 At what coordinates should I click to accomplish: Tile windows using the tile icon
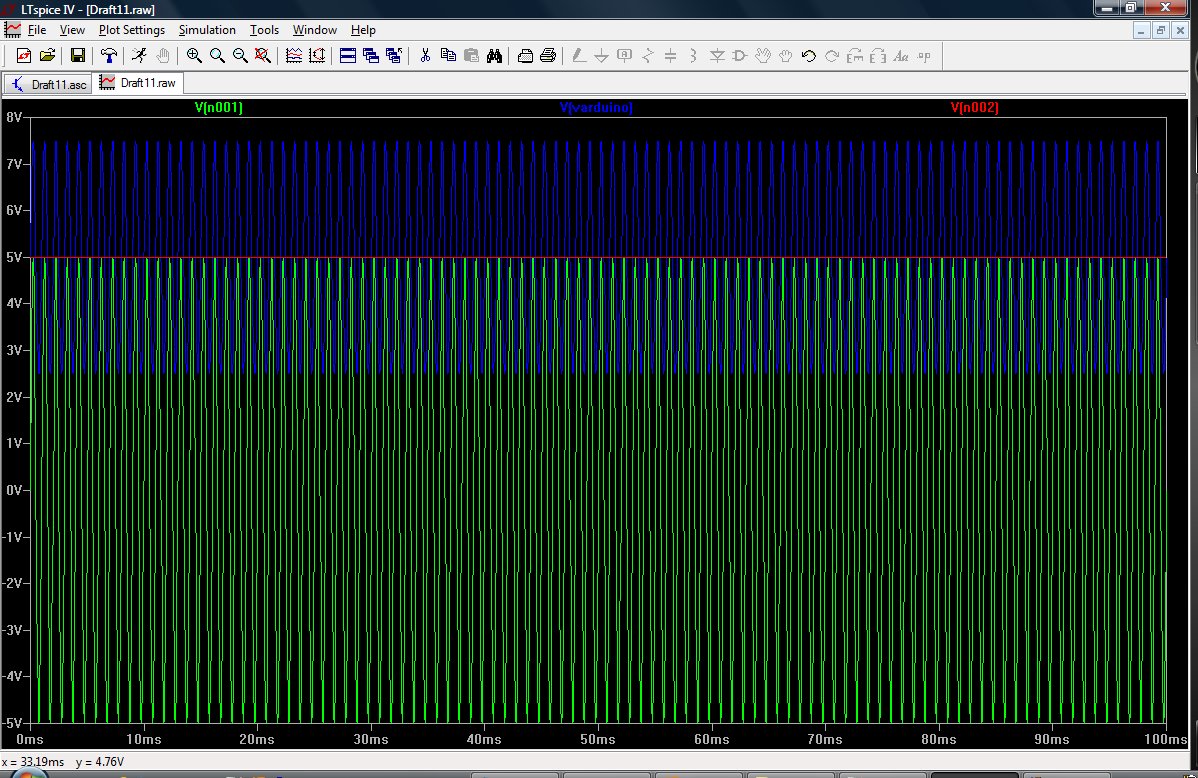(348, 56)
